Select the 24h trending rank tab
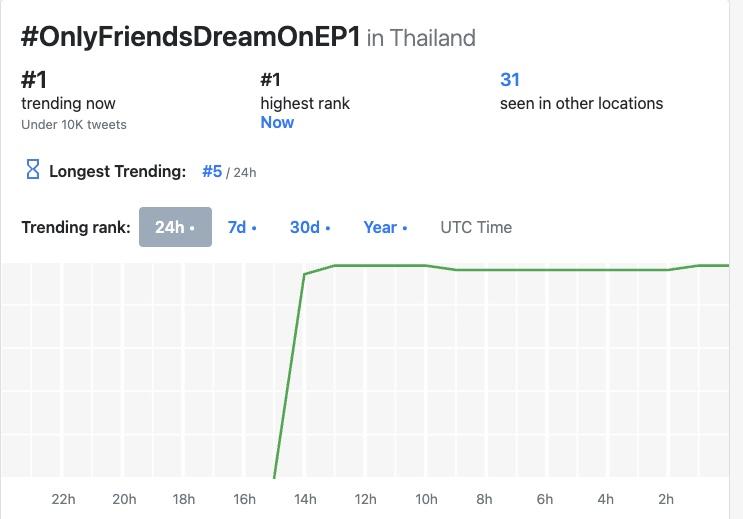The image size is (743, 519). click(x=175, y=227)
